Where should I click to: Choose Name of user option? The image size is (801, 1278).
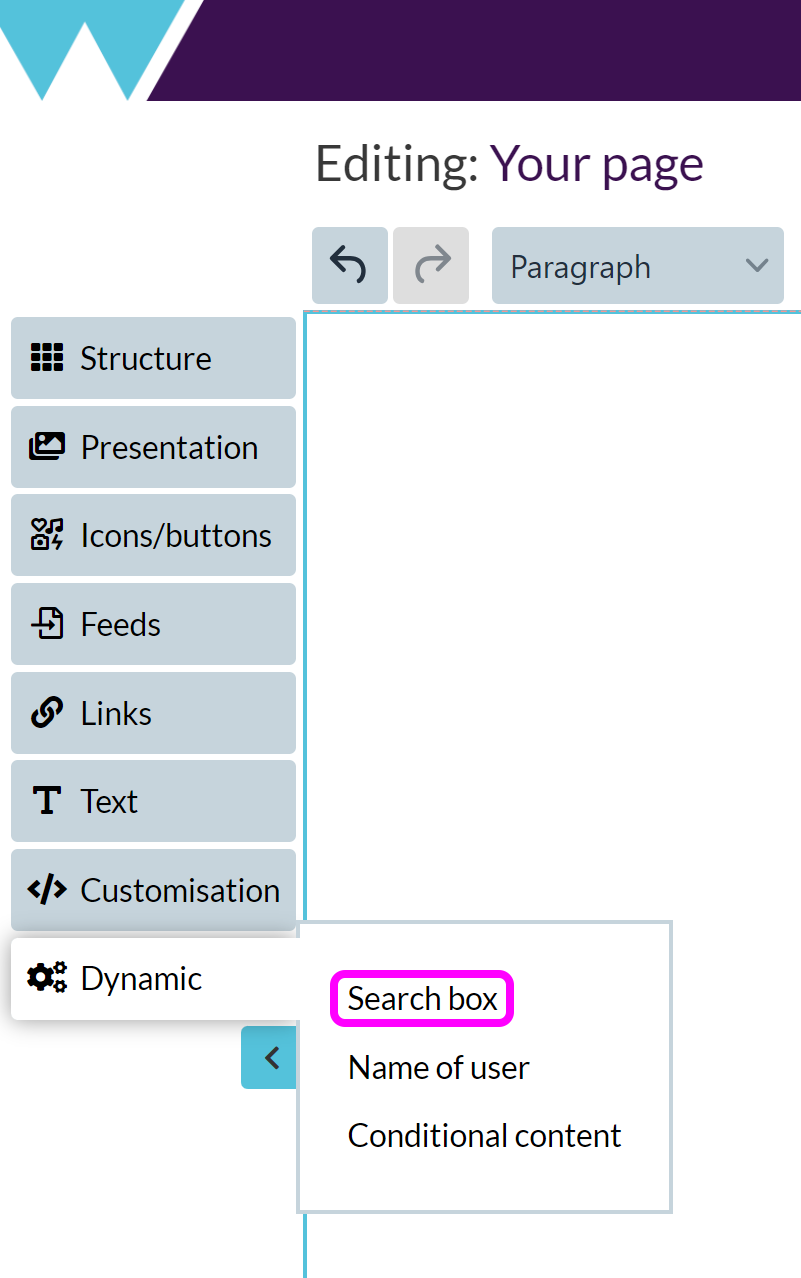click(438, 1068)
